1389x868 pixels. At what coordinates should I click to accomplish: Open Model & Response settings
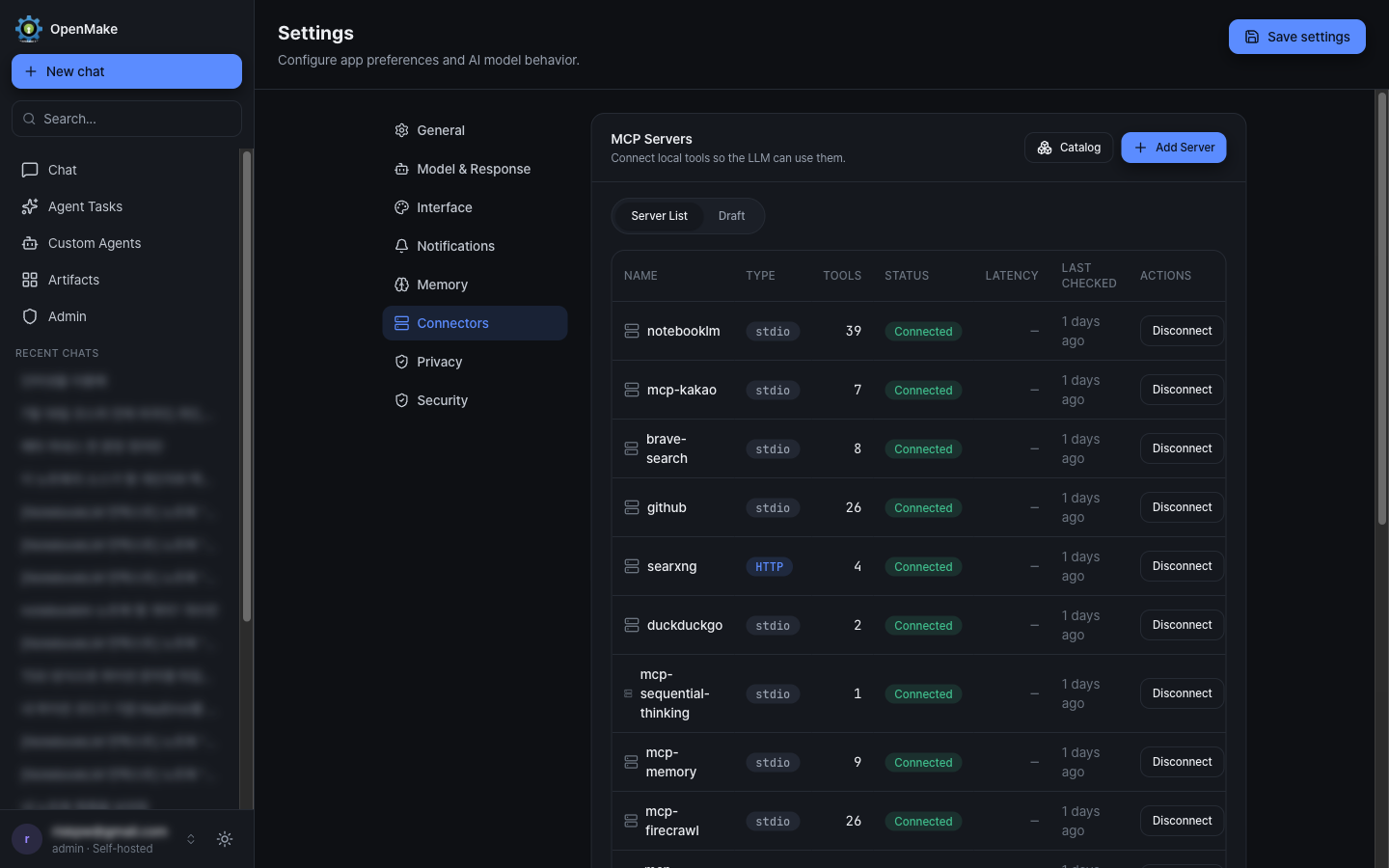pos(475,169)
